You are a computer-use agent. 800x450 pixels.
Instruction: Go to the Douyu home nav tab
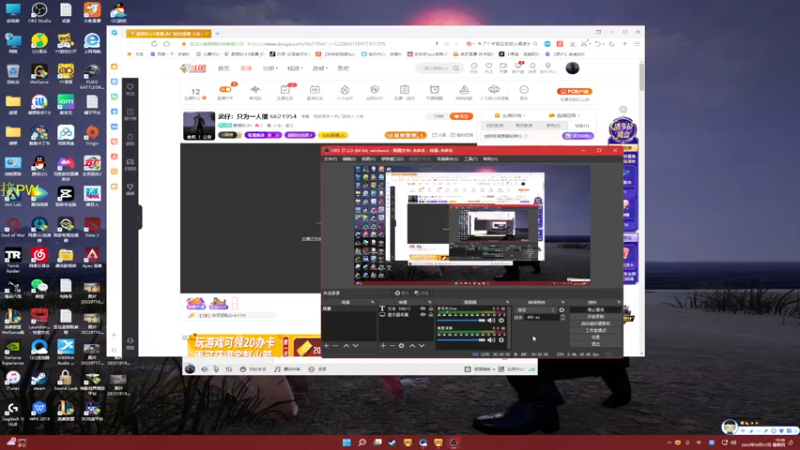tap(223, 68)
